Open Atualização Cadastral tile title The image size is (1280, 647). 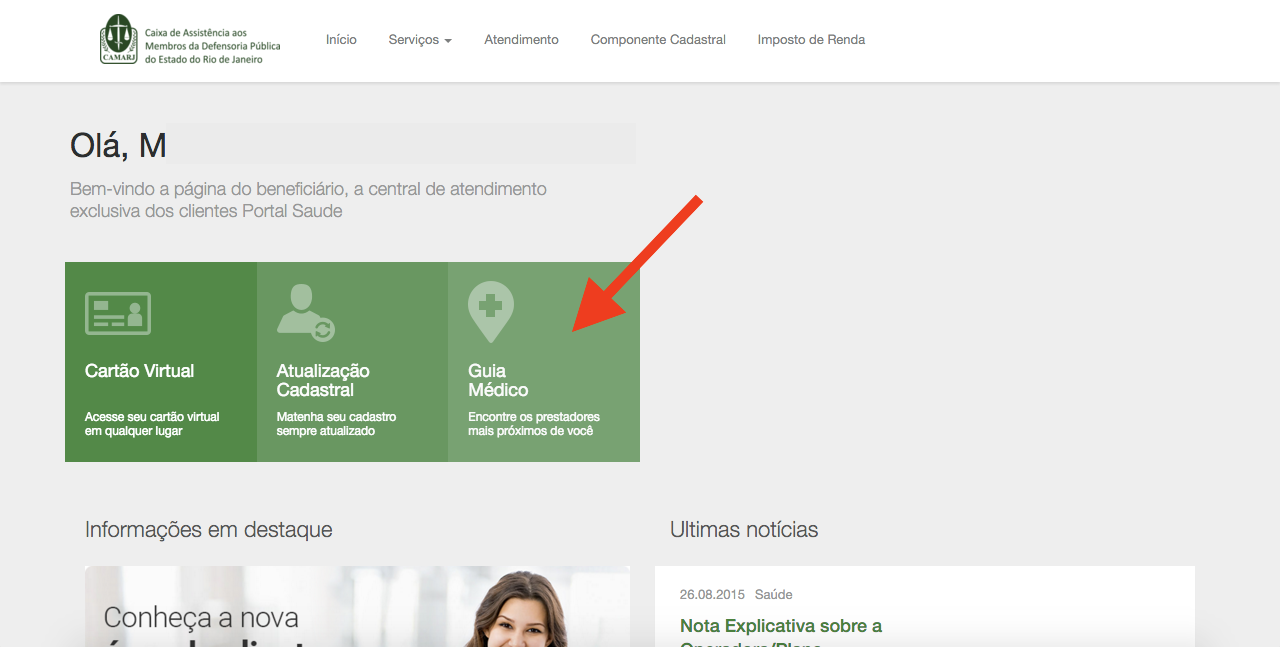click(x=323, y=380)
